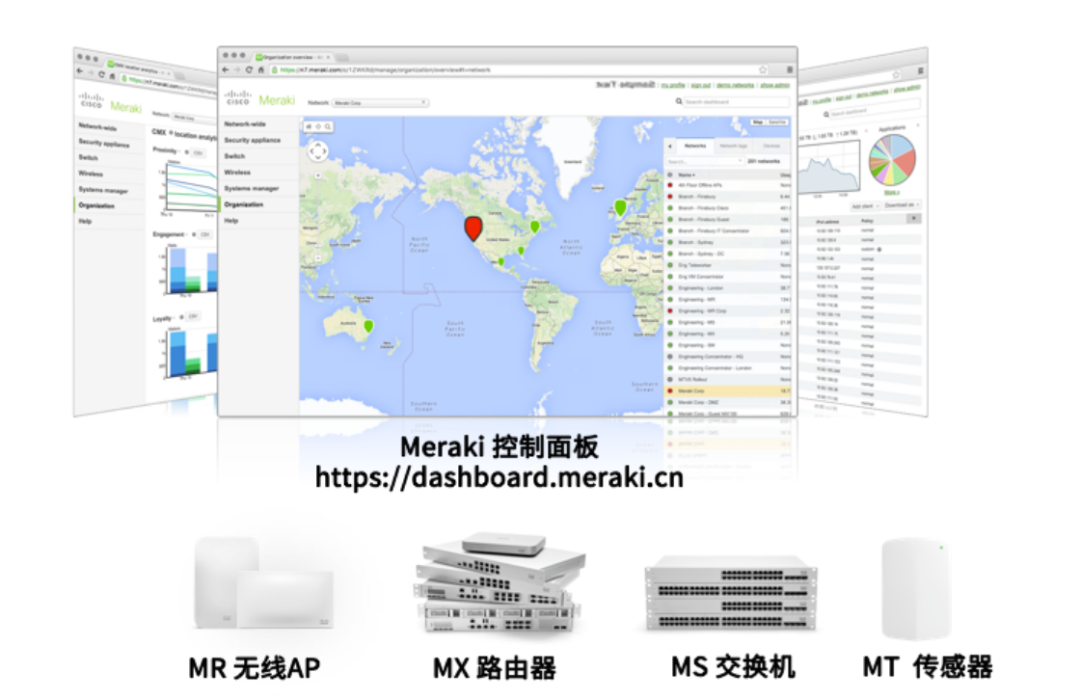1080x700 pixels.
Task: Sort list by Name column header
Action: point(686,174)
